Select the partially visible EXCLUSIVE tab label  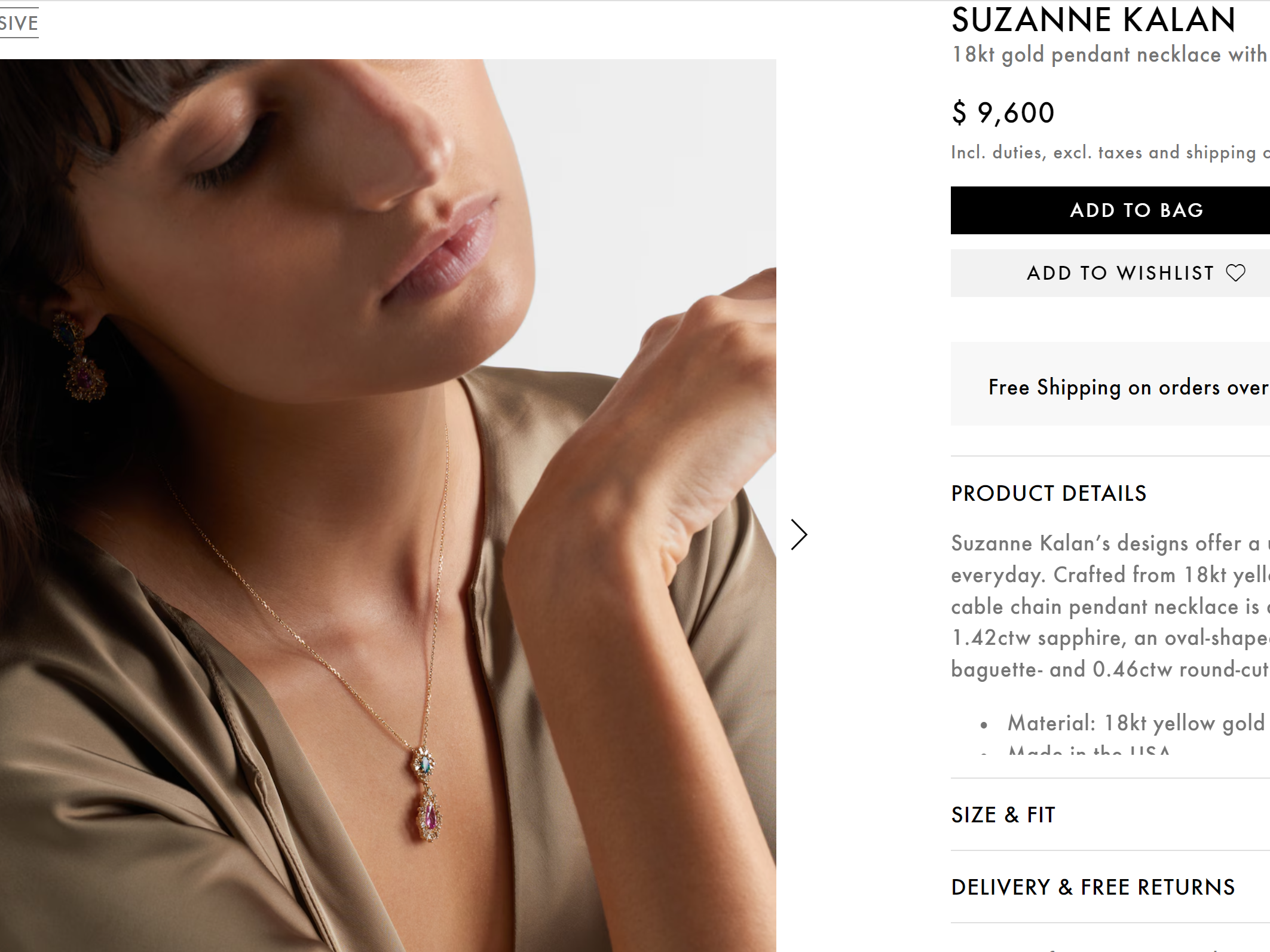[19, 23]
